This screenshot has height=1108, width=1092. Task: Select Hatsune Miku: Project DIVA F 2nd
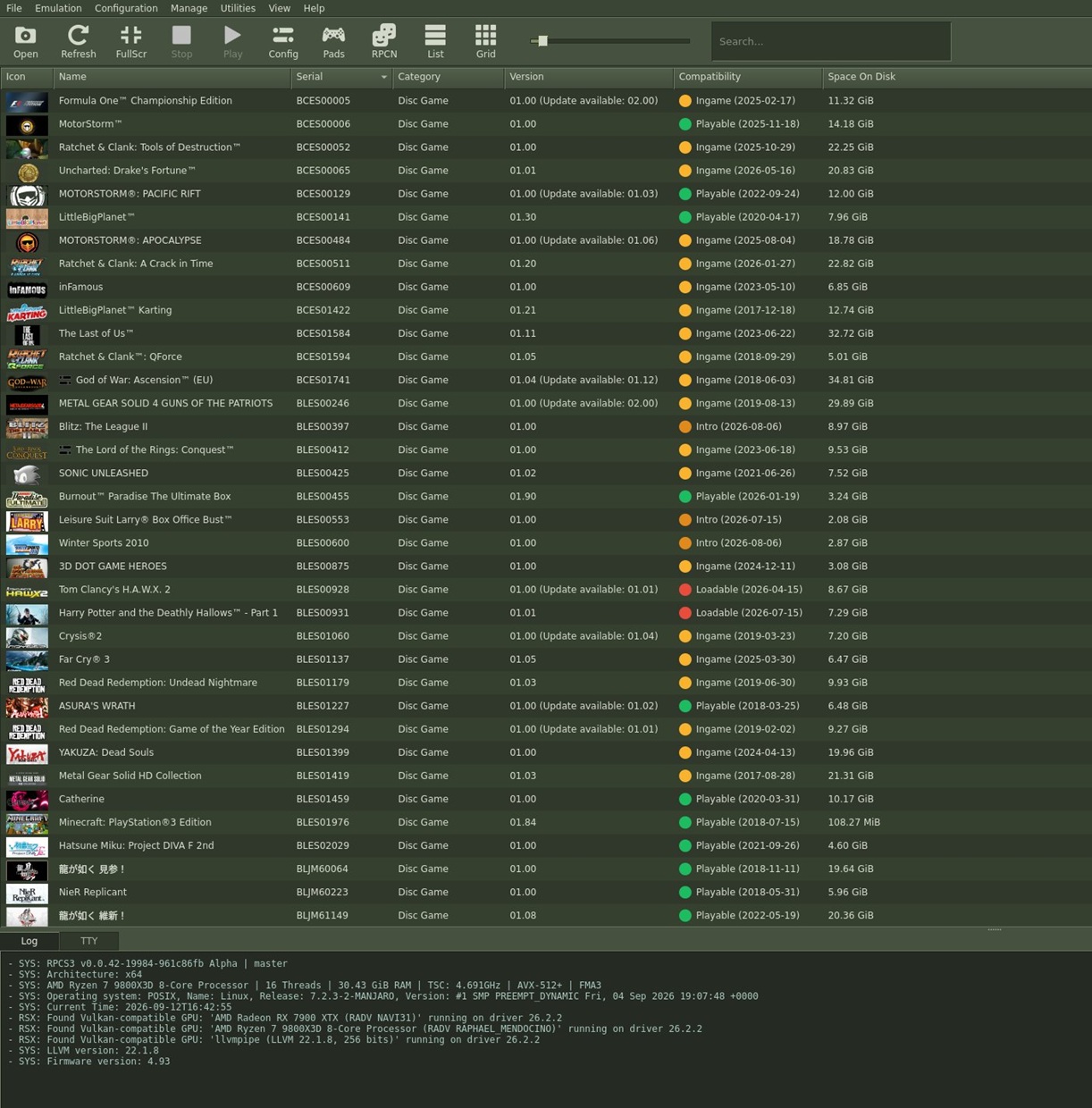(136, 845)
